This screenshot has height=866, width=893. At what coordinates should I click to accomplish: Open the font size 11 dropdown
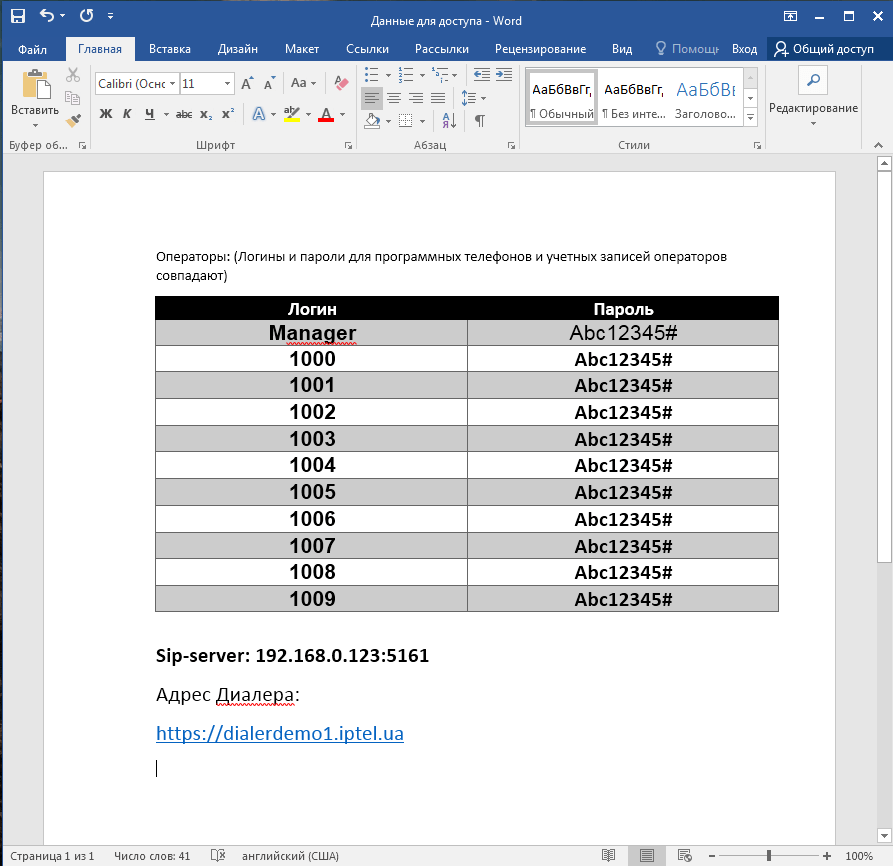(227, 84)
